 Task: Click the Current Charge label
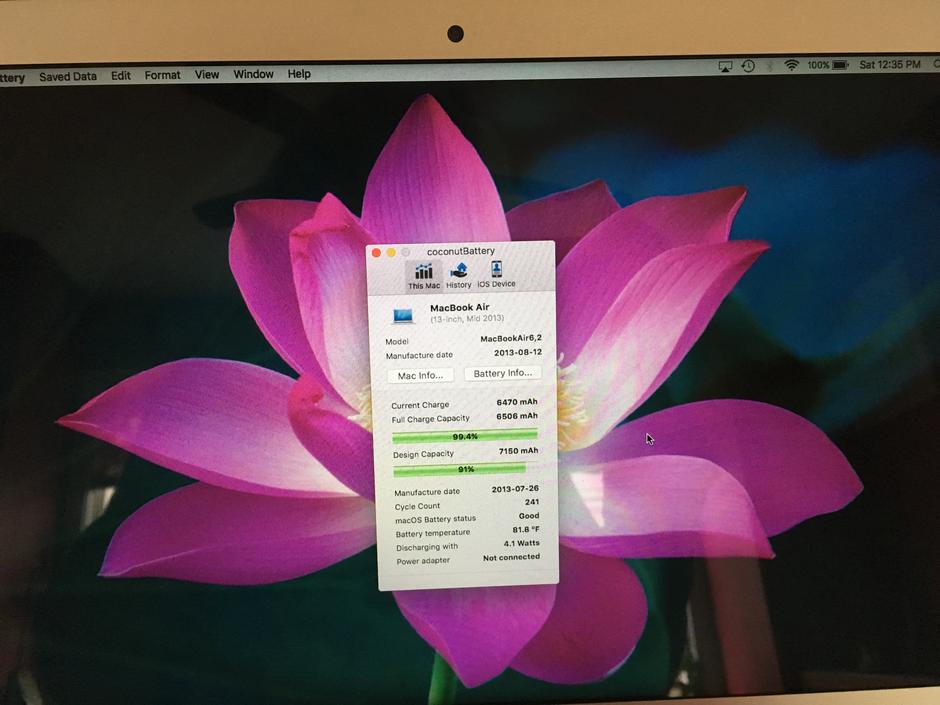(x=420, y=405)
